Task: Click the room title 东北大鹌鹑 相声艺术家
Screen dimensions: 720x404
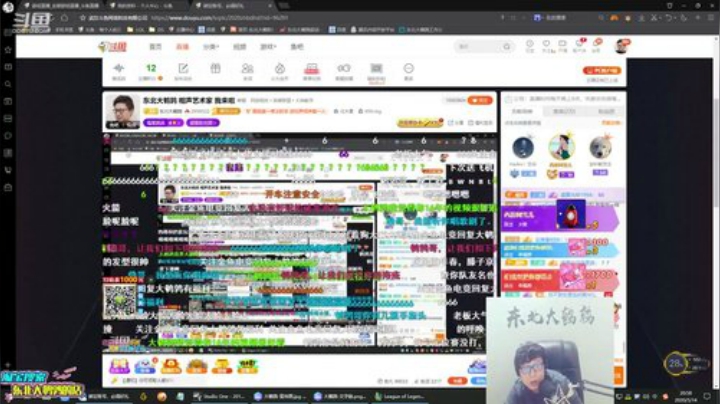Action: 189,100
